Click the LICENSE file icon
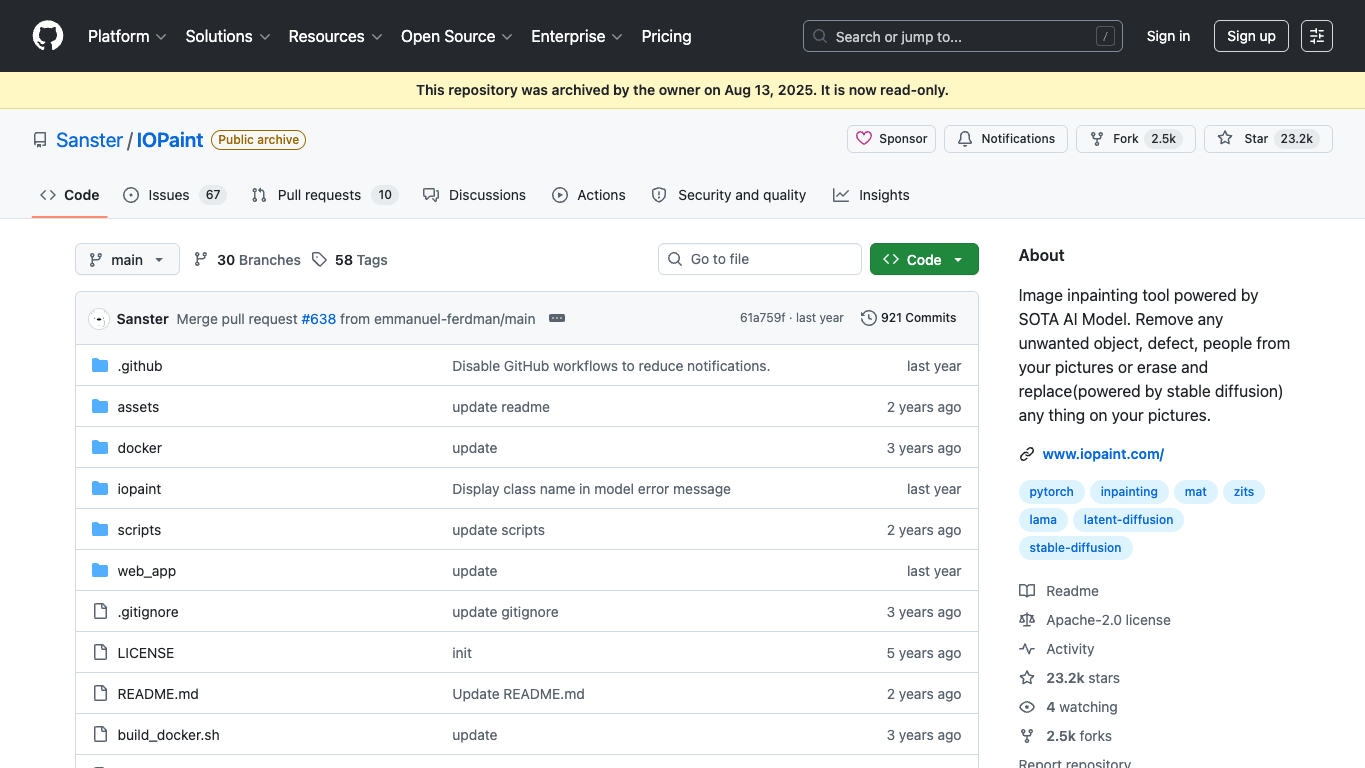 [x=100, y=653]
